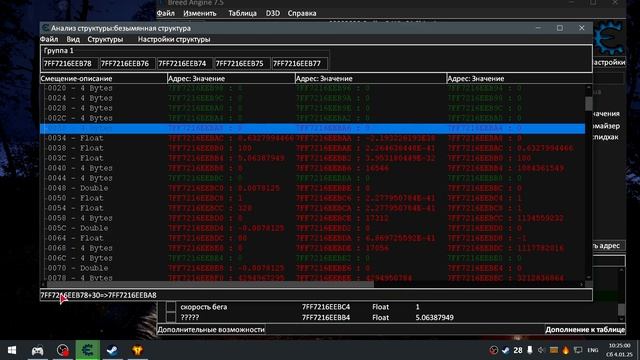Select row '0024 - 4 Bytes'

pos(312,98)
